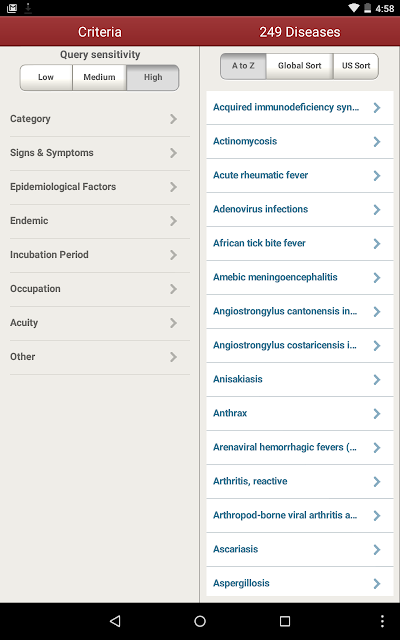The image size is (400, 640).
Task: Tap the Android home circle icon
Action: [200, 621]
